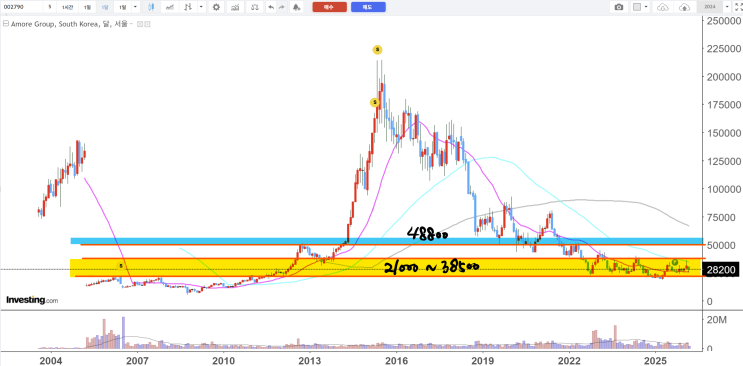The image size is (743, 366).
Task: Click the blue highlighted active interval button
Action: pyautogui.click(x=104, y=7)
